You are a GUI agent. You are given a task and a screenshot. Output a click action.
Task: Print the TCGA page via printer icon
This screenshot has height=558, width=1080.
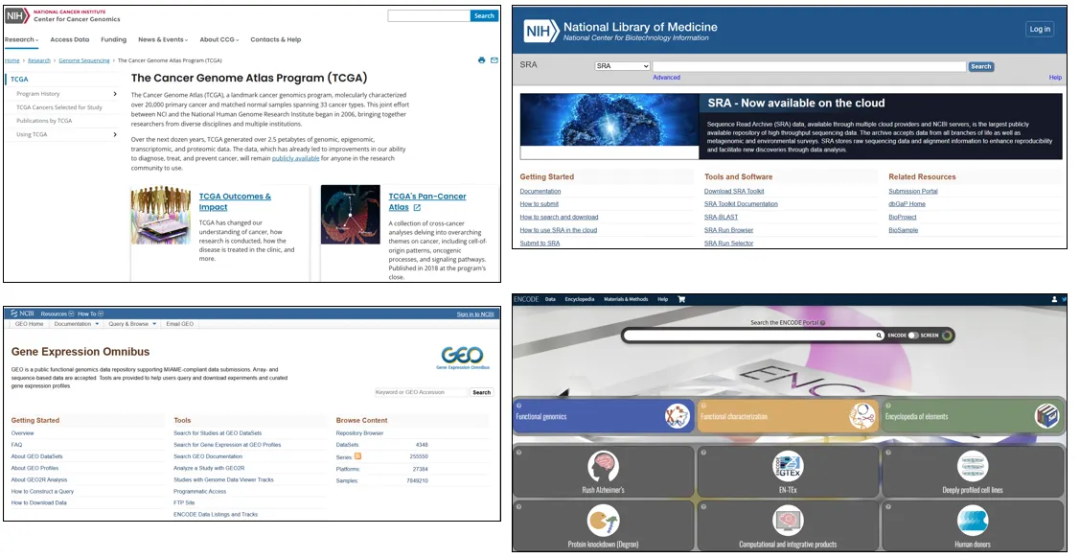(481, 61)
